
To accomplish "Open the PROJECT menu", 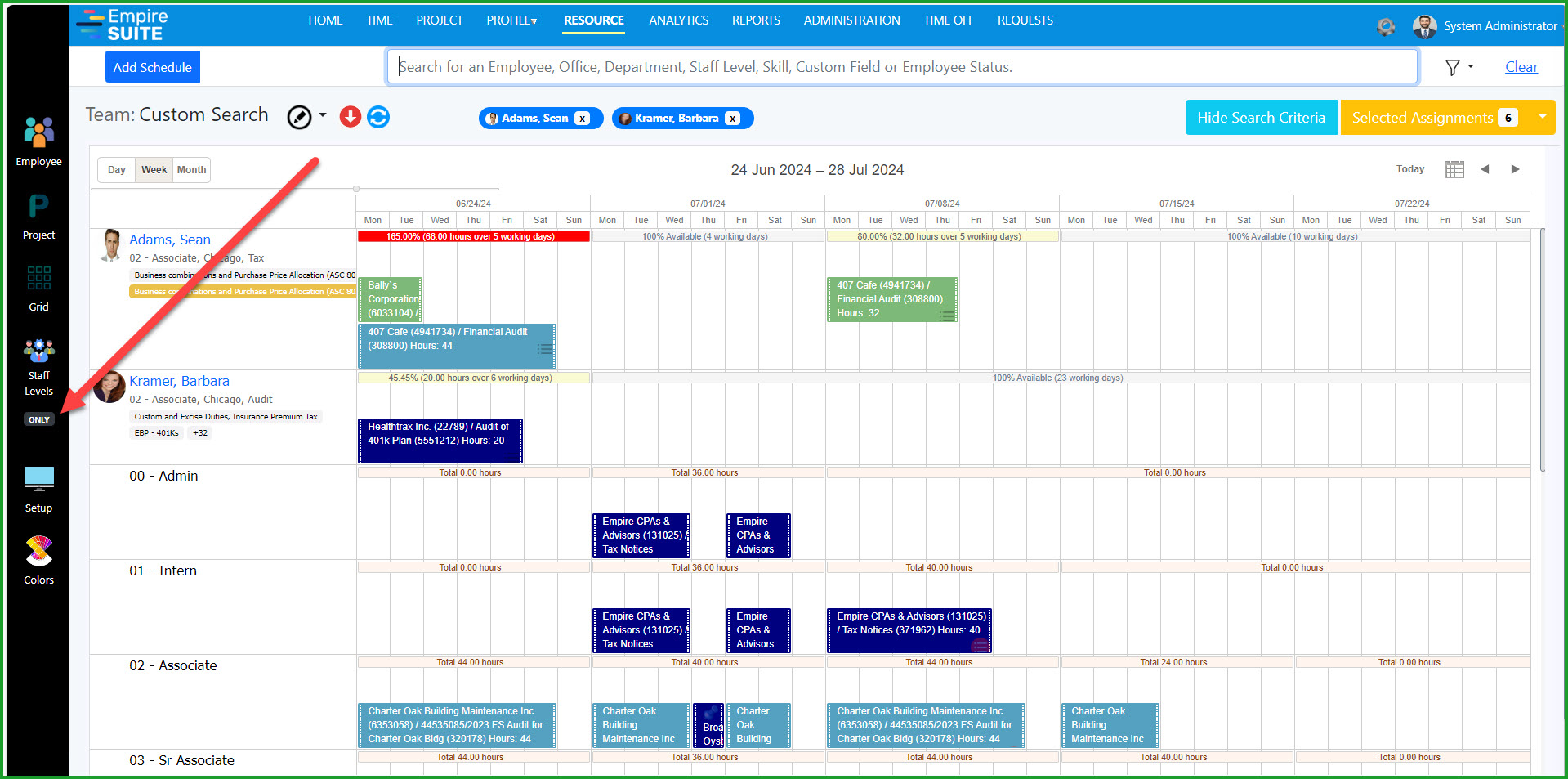I will tap(440, 20).
